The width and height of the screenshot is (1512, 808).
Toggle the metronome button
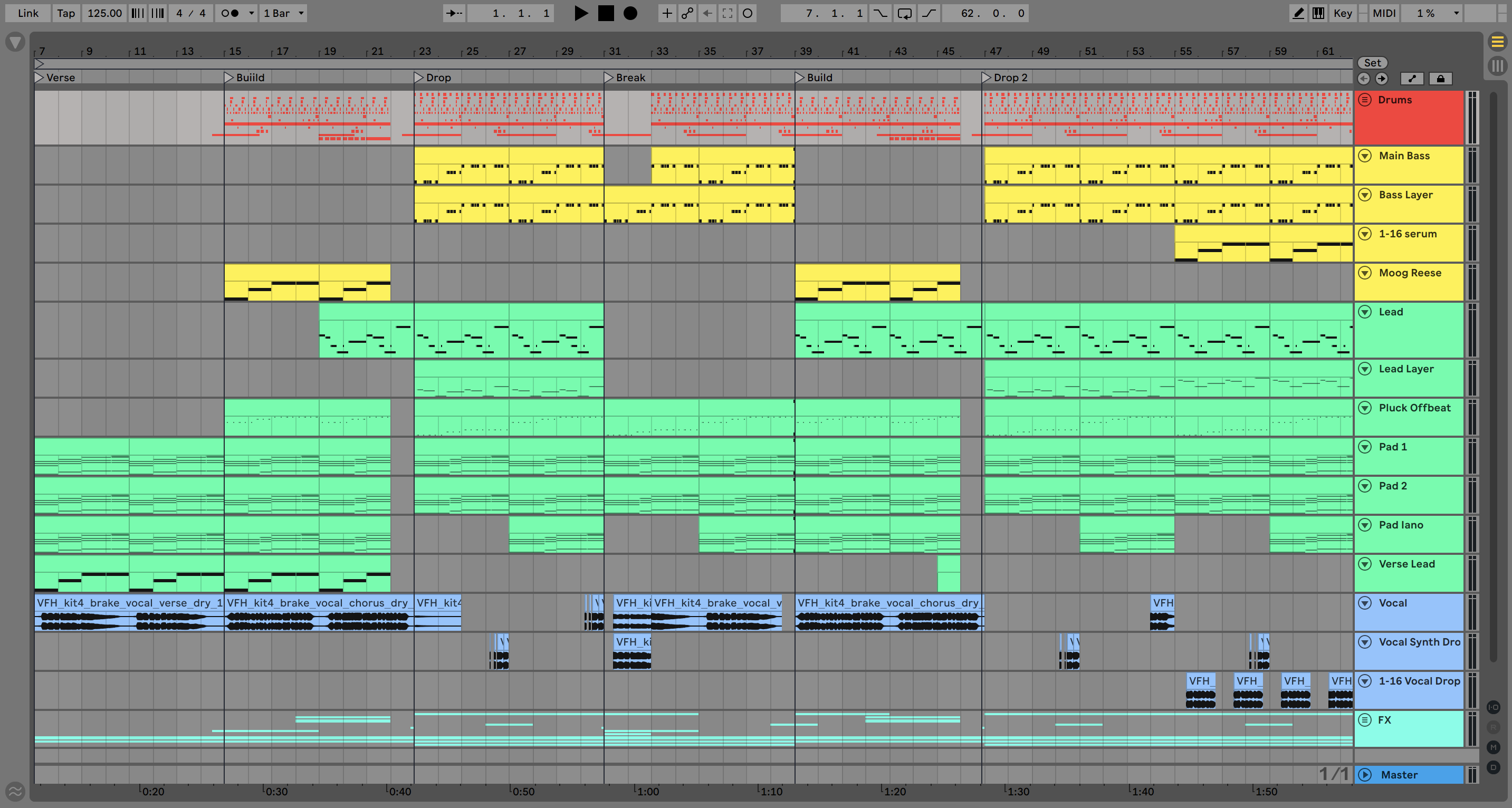(230, 13)
